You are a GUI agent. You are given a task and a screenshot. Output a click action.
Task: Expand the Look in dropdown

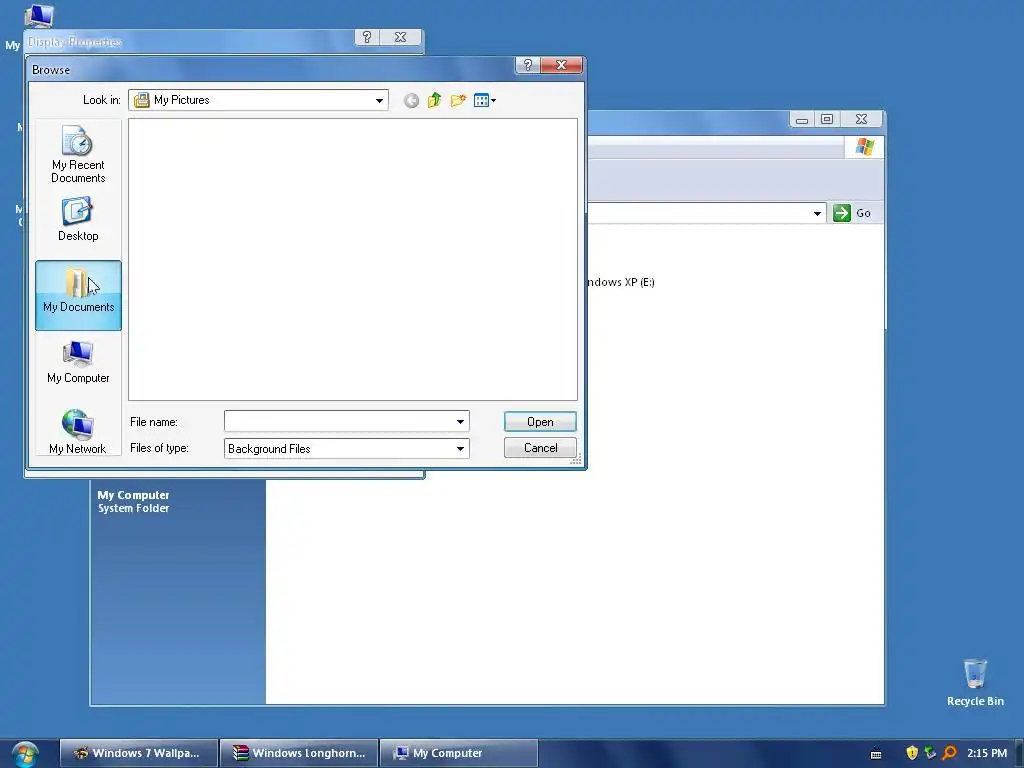tap(379, 101)
